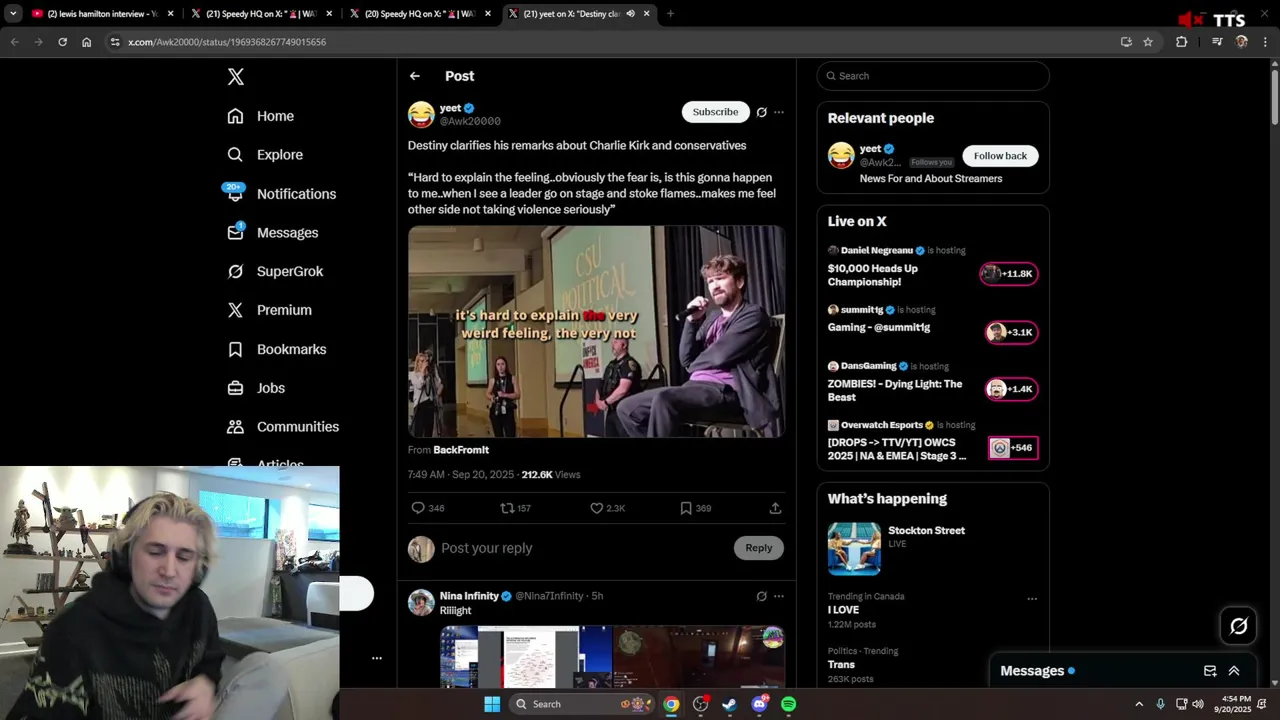Image resolution: width=1280 pixels, height=720 pixels.
Task: Open Messages from the sidebar
Action: tap(272, 233)
